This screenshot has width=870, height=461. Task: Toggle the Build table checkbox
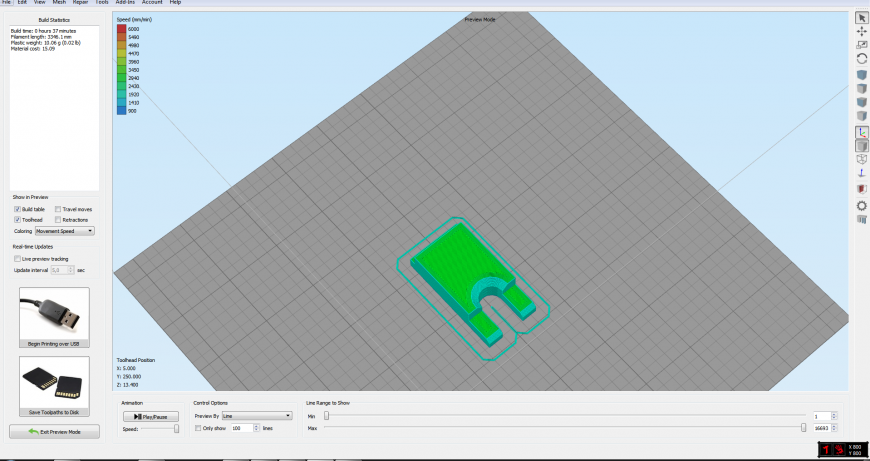point(17,209)
